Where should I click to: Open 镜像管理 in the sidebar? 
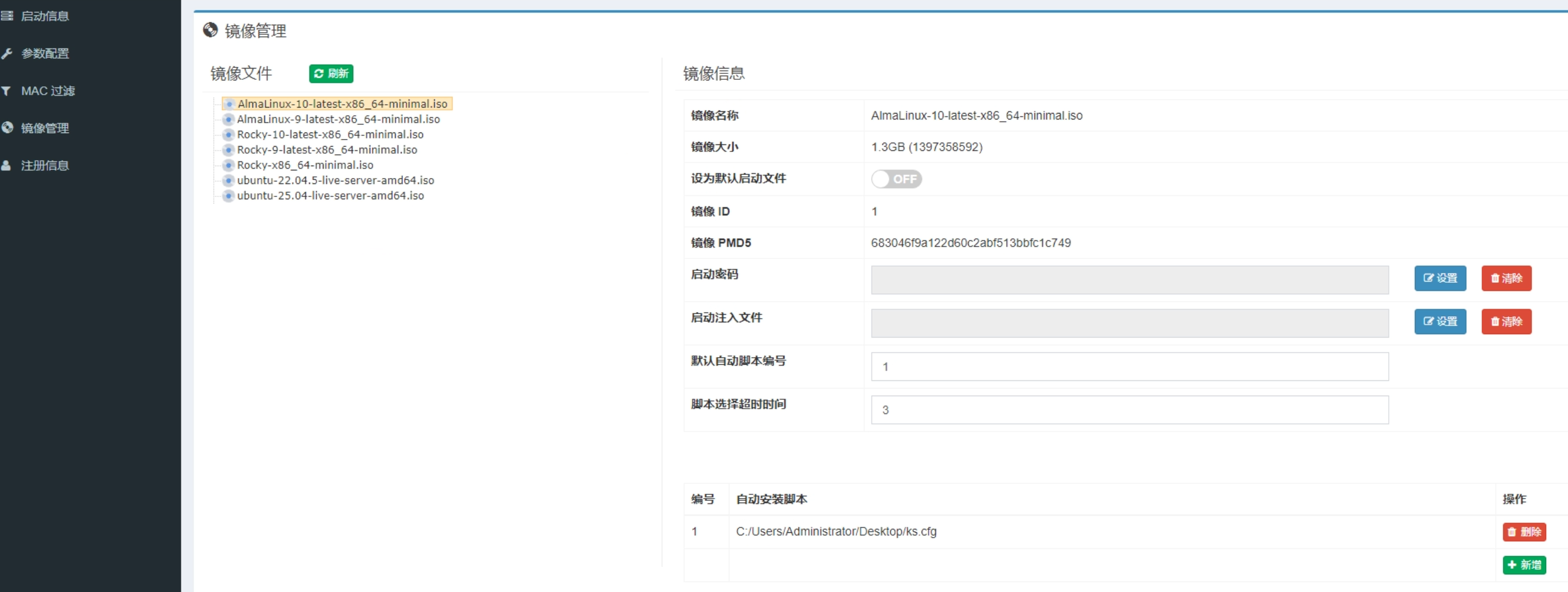45,128
